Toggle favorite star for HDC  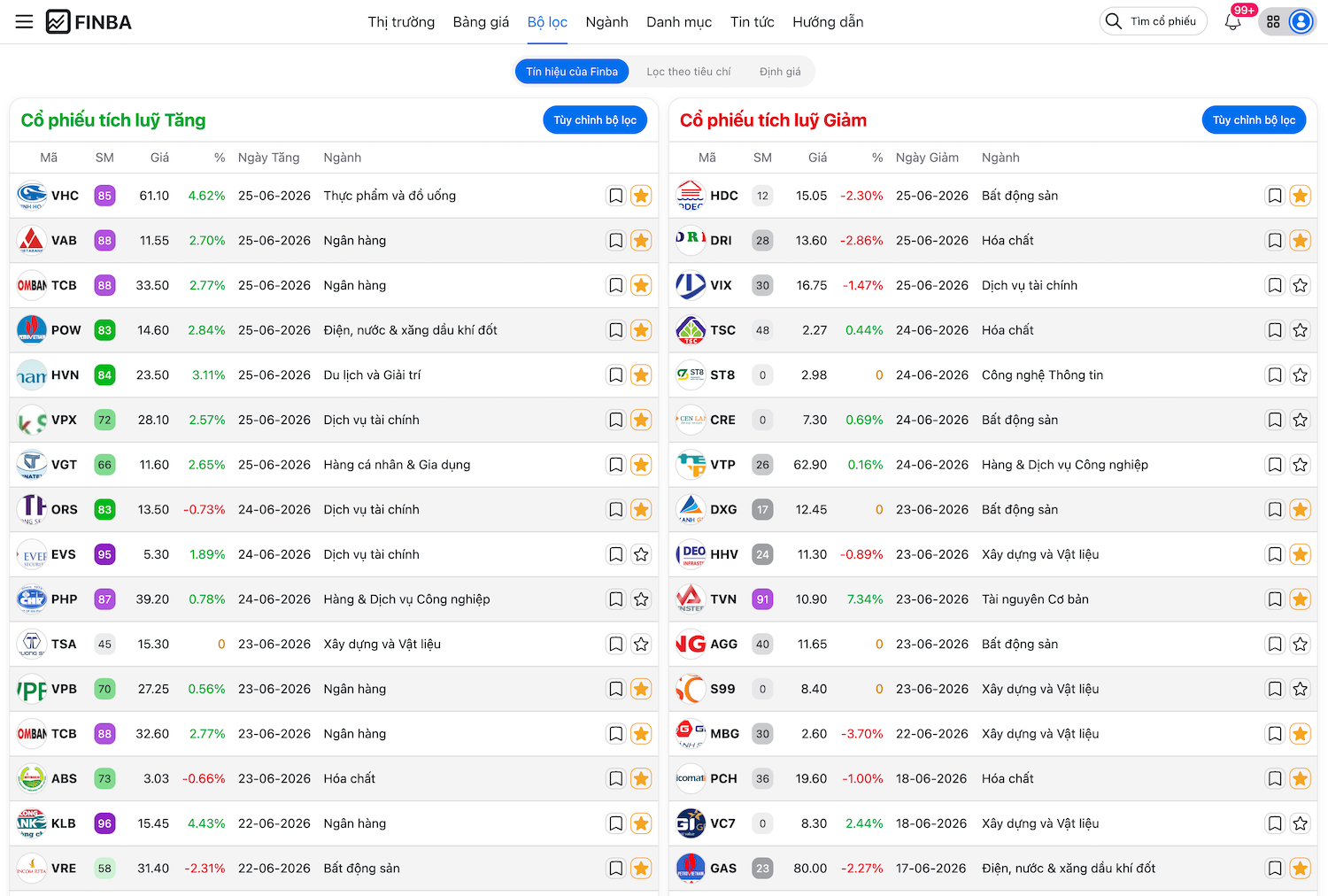[x=1301, y=196]
